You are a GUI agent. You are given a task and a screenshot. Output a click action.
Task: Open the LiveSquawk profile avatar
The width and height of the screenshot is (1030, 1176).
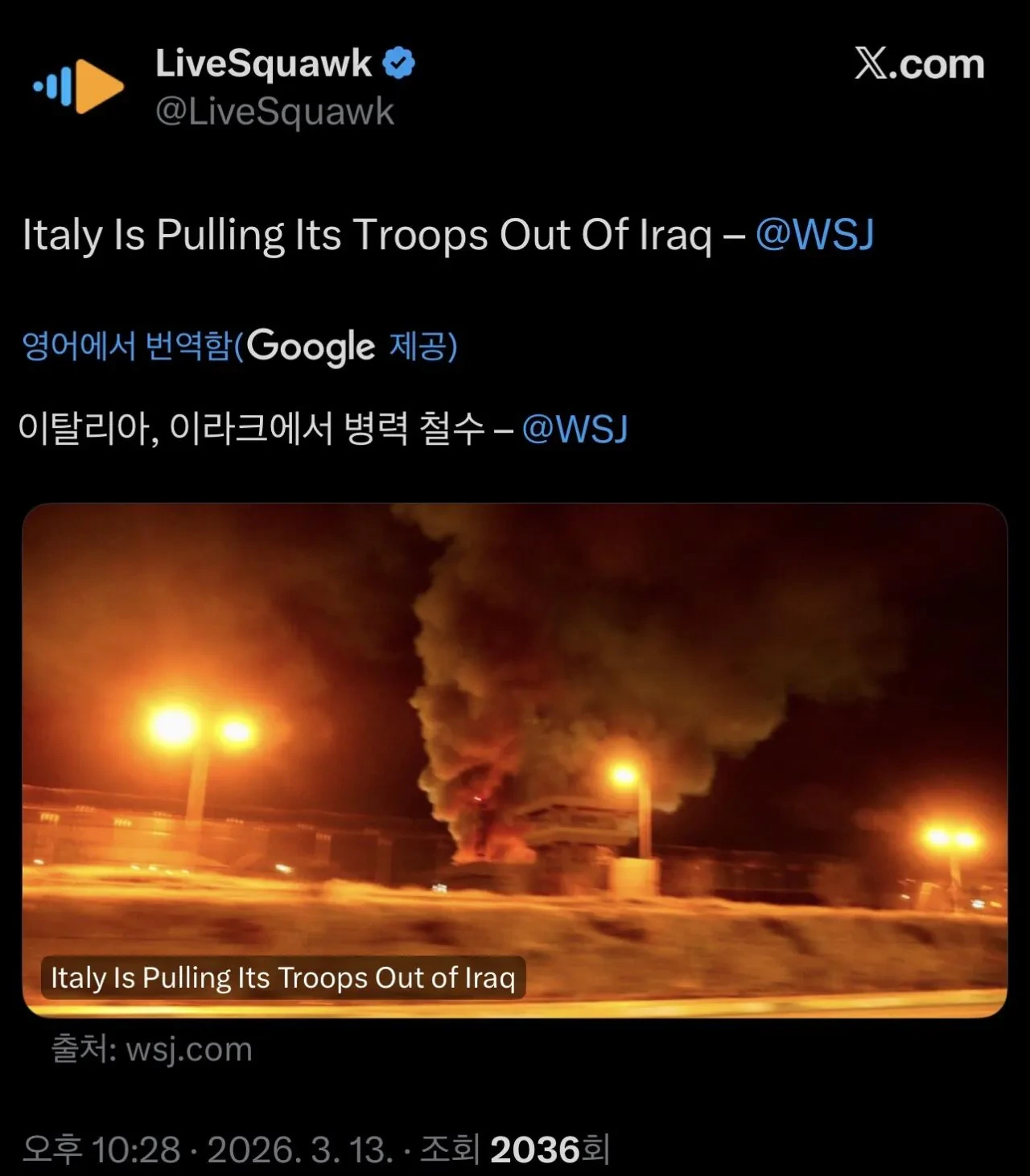(79, 85)
